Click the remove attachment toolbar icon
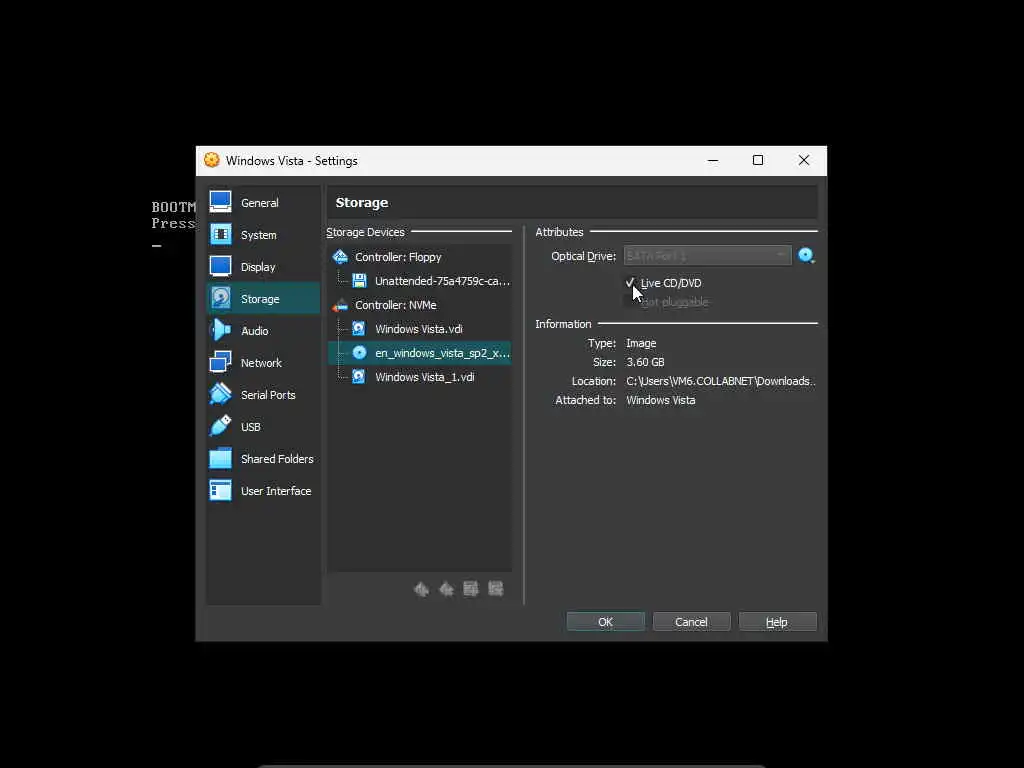The image size is (1024, 768). coord(496,589)
